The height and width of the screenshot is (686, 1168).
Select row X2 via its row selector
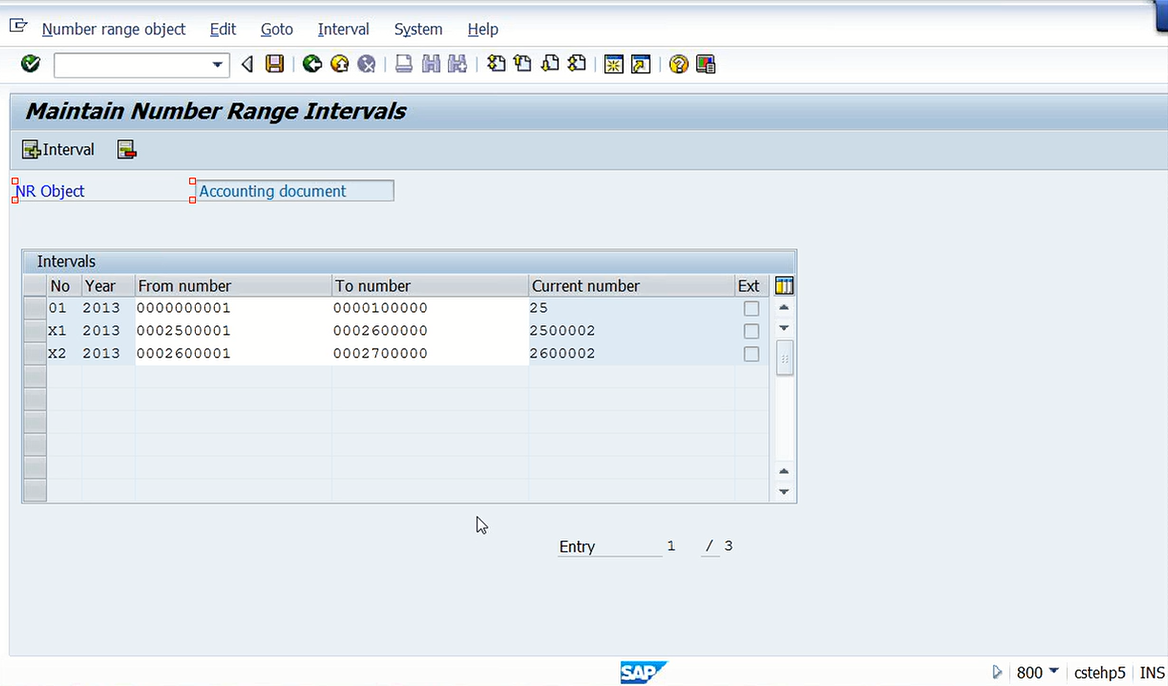click(35, 354)
